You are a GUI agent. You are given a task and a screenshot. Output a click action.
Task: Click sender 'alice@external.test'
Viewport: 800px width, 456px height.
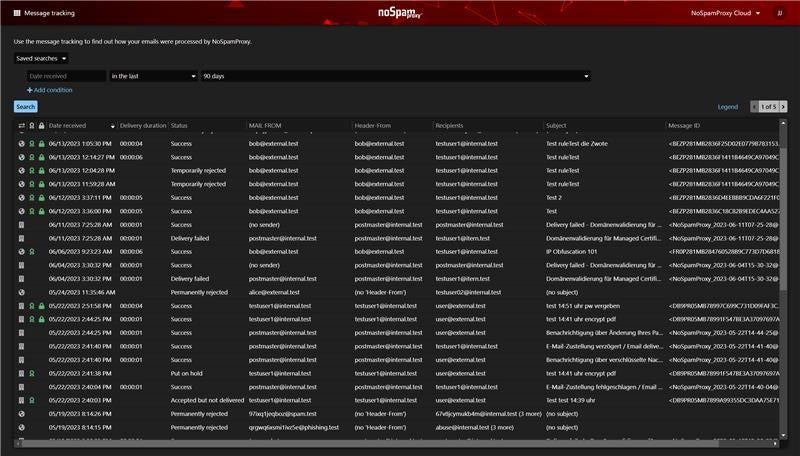pos(274,293)
